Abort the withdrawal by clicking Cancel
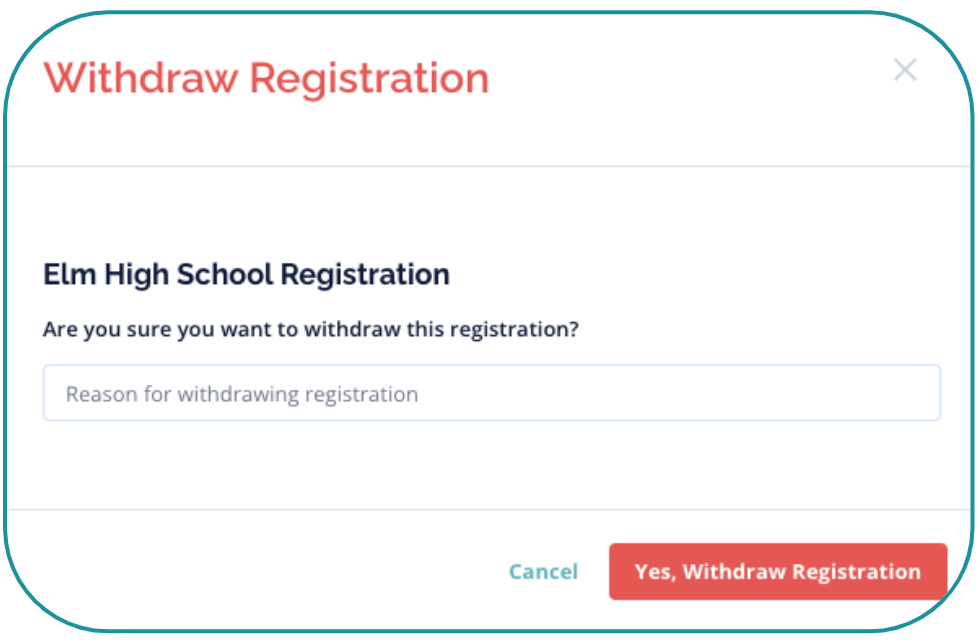The width and height of the screenshot is (980, 643). 543,572
